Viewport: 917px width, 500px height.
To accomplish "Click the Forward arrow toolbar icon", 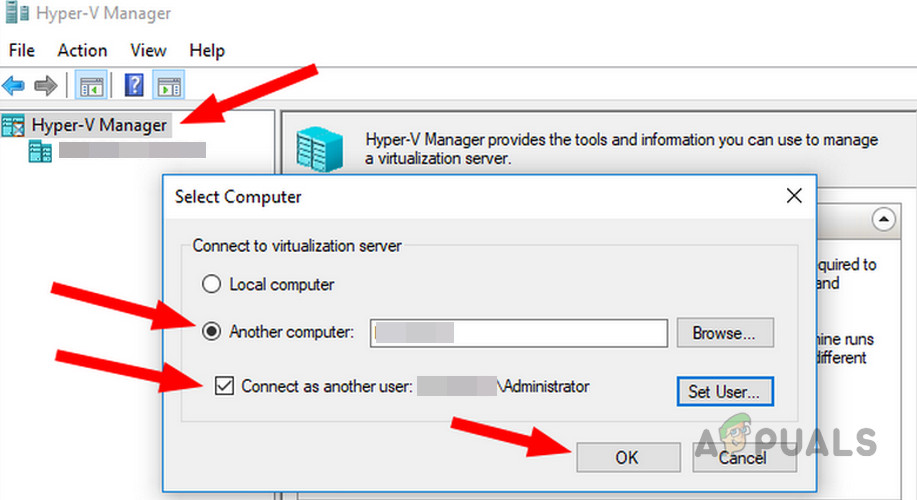I will tap(46, 86).
